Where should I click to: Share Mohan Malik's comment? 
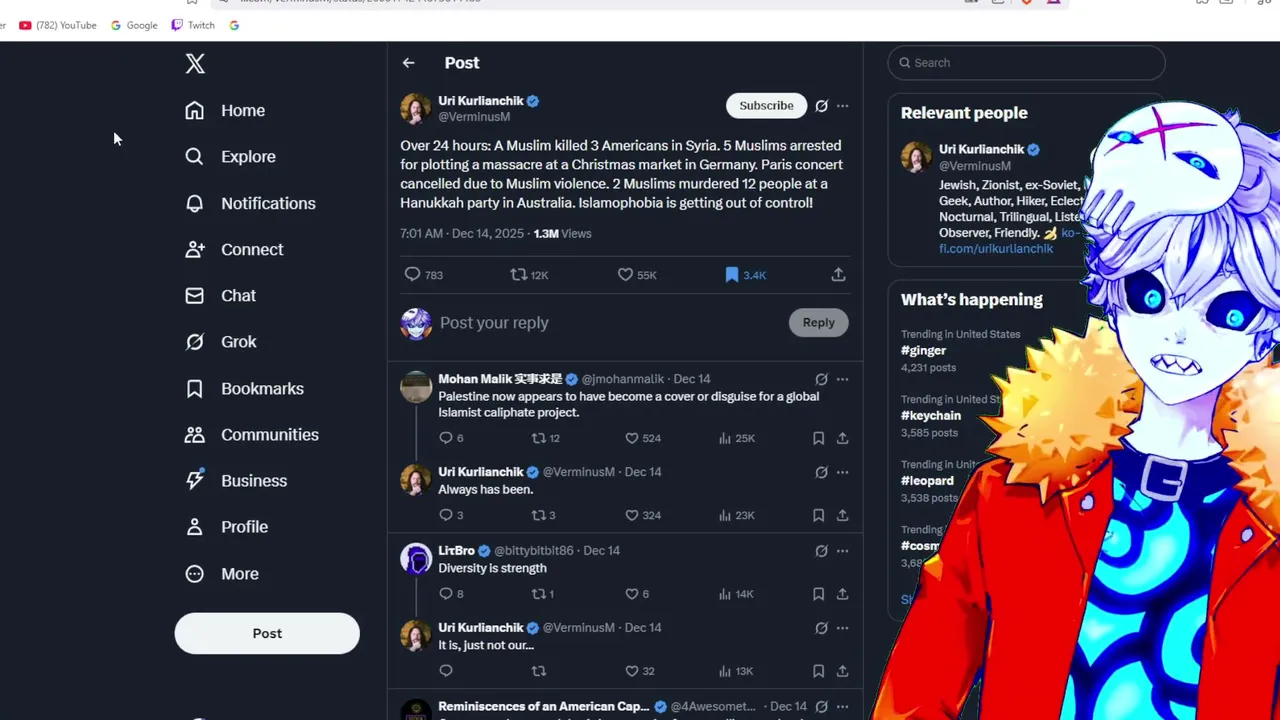pyautogui.click(x=842, y=438)
